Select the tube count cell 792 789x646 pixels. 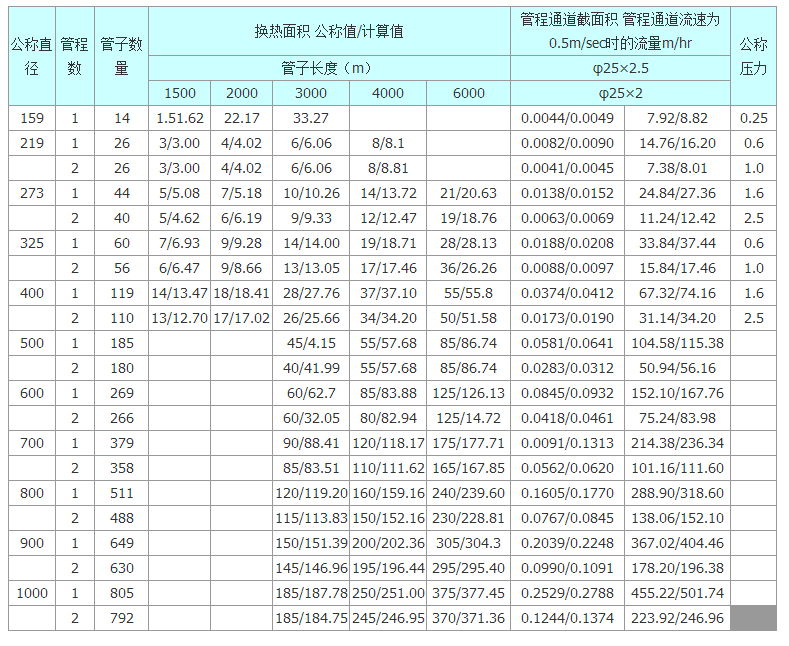point(122,618)
